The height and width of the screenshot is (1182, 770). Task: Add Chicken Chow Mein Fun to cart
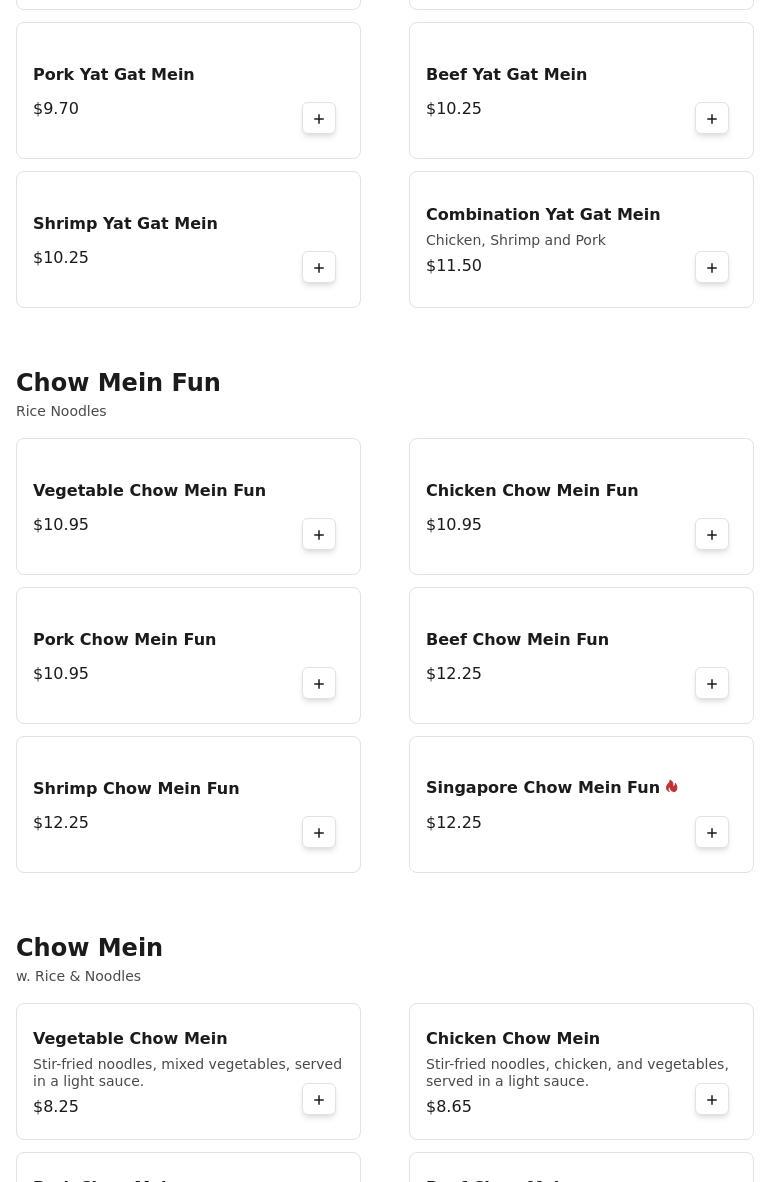pos(712,535)
